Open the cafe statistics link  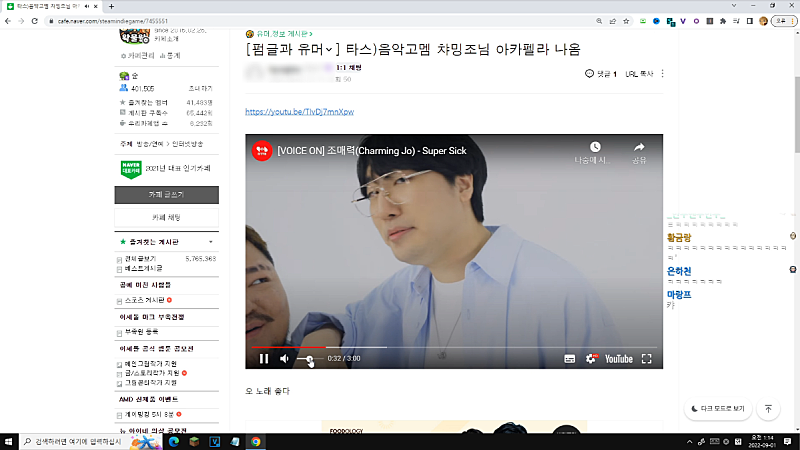(x=170, y=56)
